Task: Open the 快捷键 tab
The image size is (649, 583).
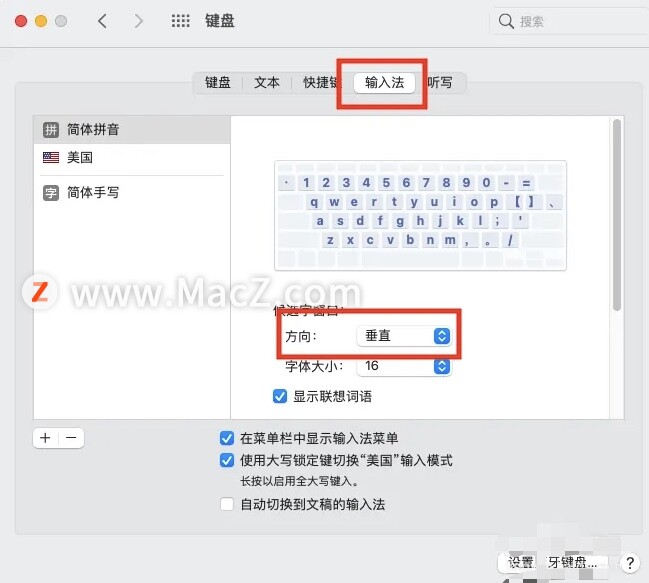Action: point(320,82)
